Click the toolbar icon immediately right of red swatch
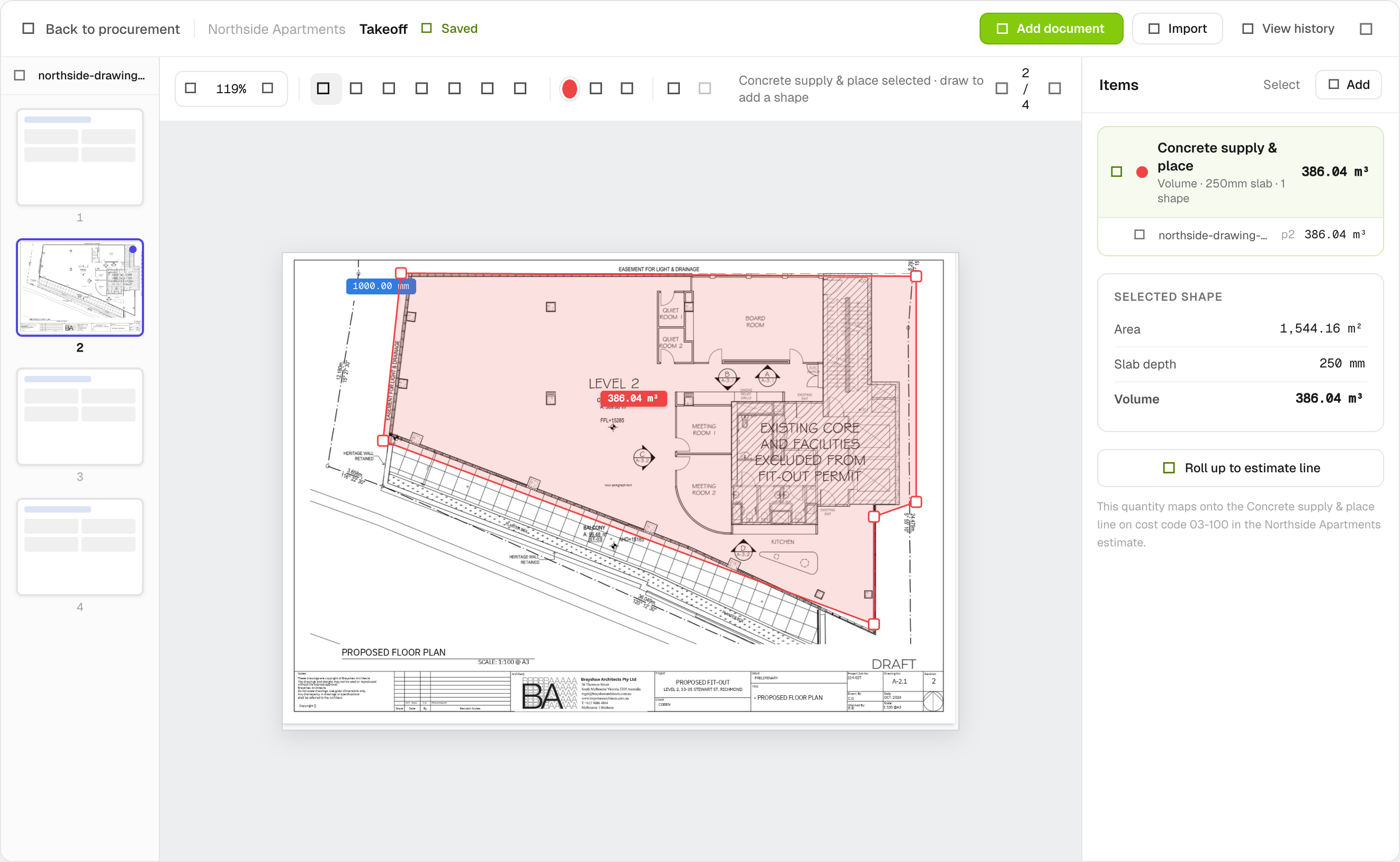 point(596,88)
